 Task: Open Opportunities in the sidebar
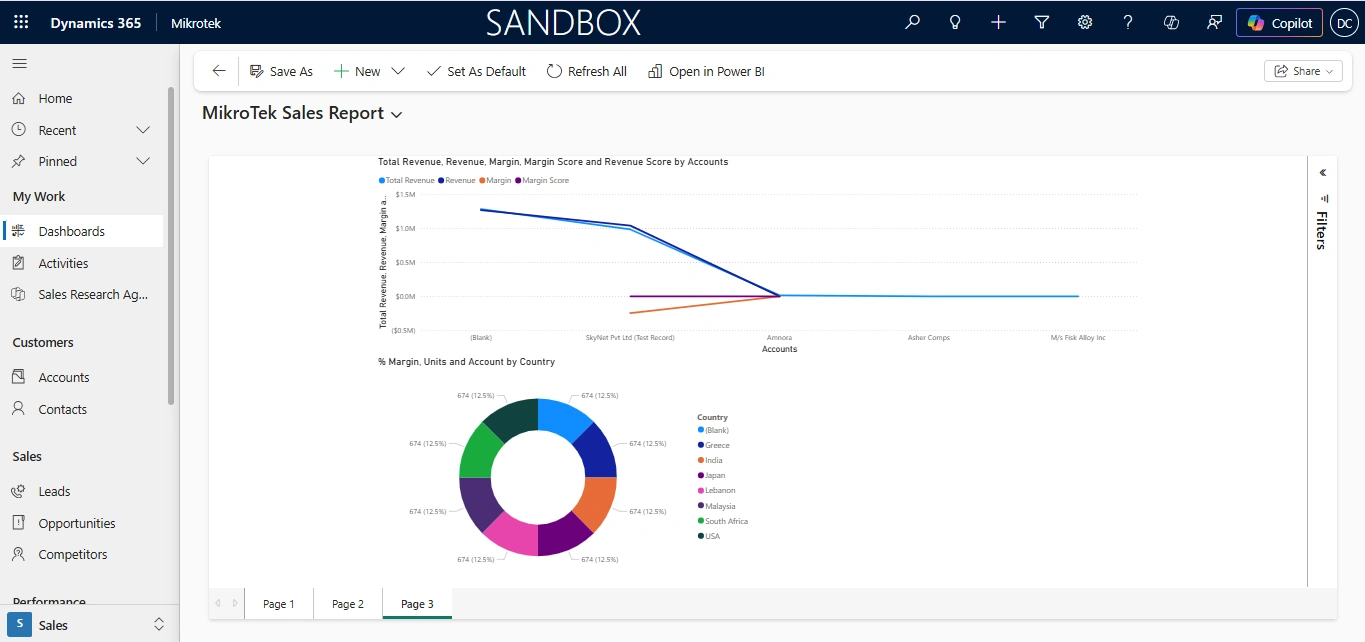pos(77,523)
